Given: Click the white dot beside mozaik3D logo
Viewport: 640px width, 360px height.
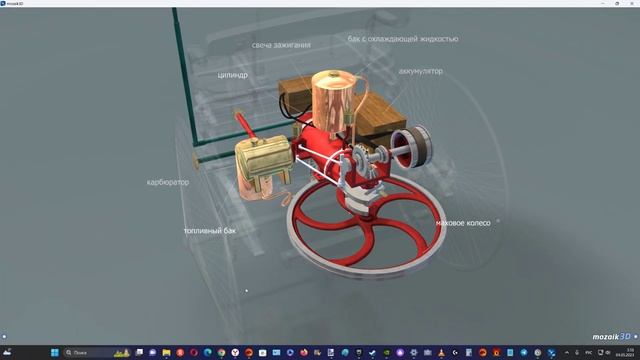Looking at the screenshot, I should coord(636,337).
